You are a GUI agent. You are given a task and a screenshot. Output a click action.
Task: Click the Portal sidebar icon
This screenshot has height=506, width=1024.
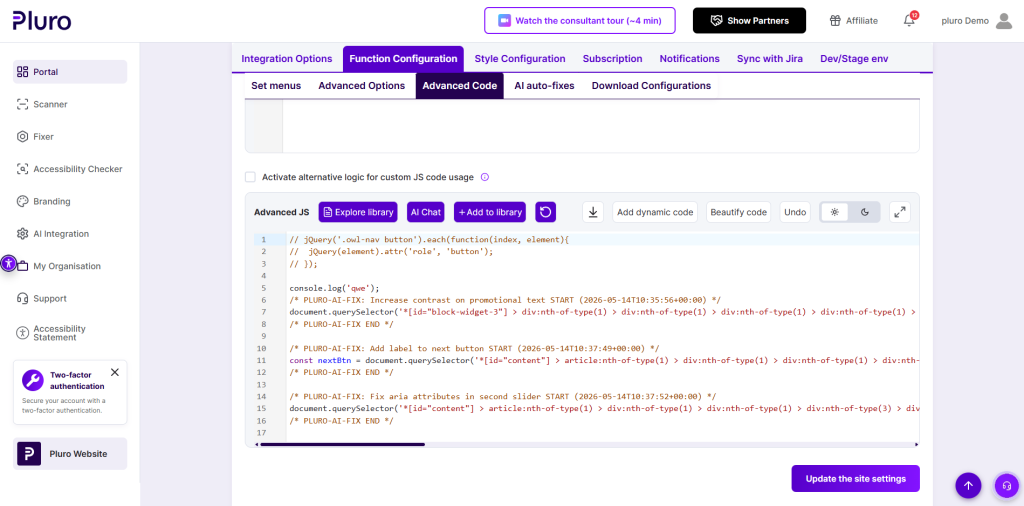click(22, 72)
